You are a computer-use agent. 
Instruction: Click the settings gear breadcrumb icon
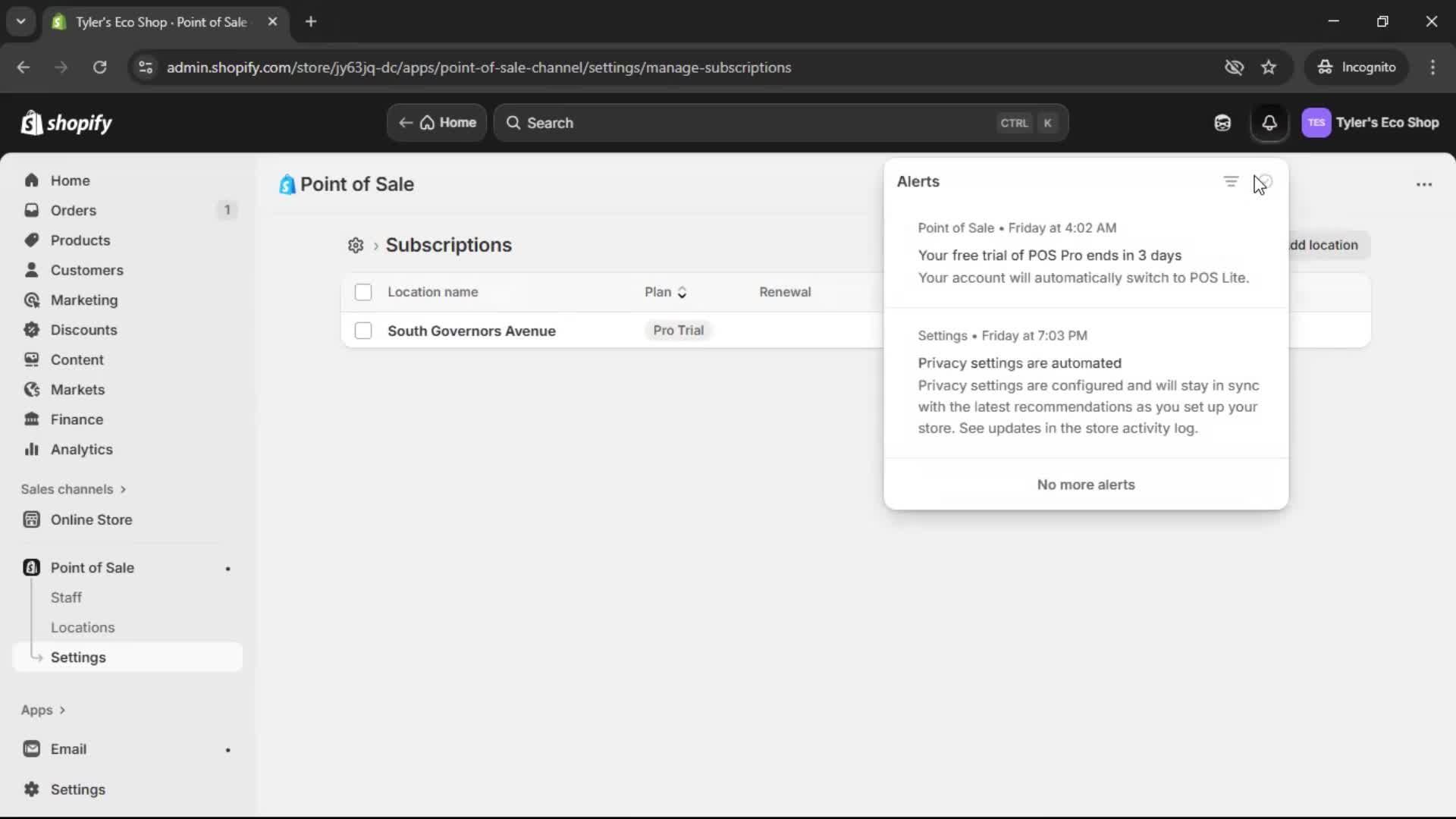coord(354,245)
